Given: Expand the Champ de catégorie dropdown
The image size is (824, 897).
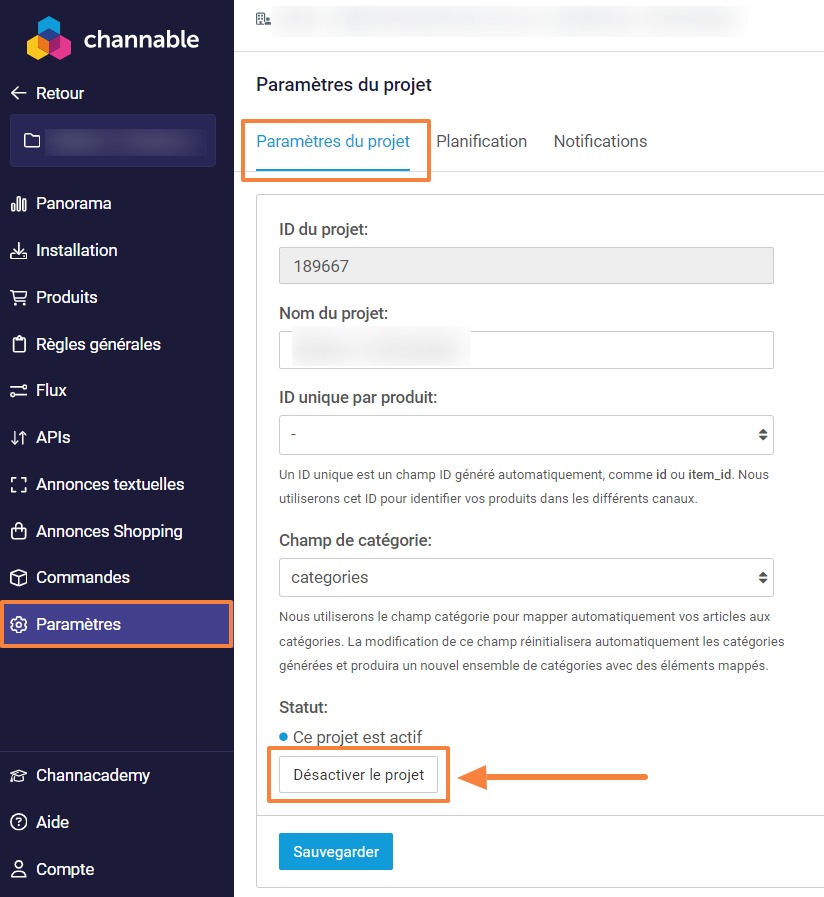Looking at the screenshot, I should click(x=526, y=577).
